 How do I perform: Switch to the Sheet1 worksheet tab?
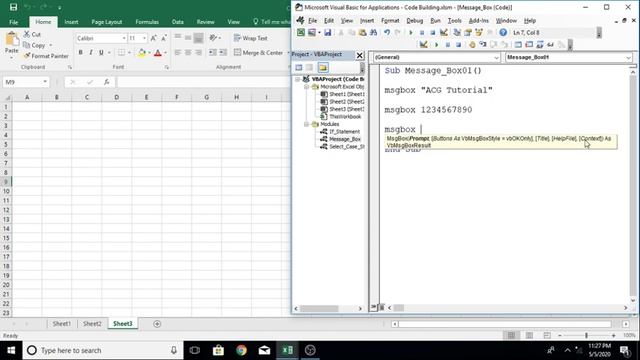tap(62, 324)
